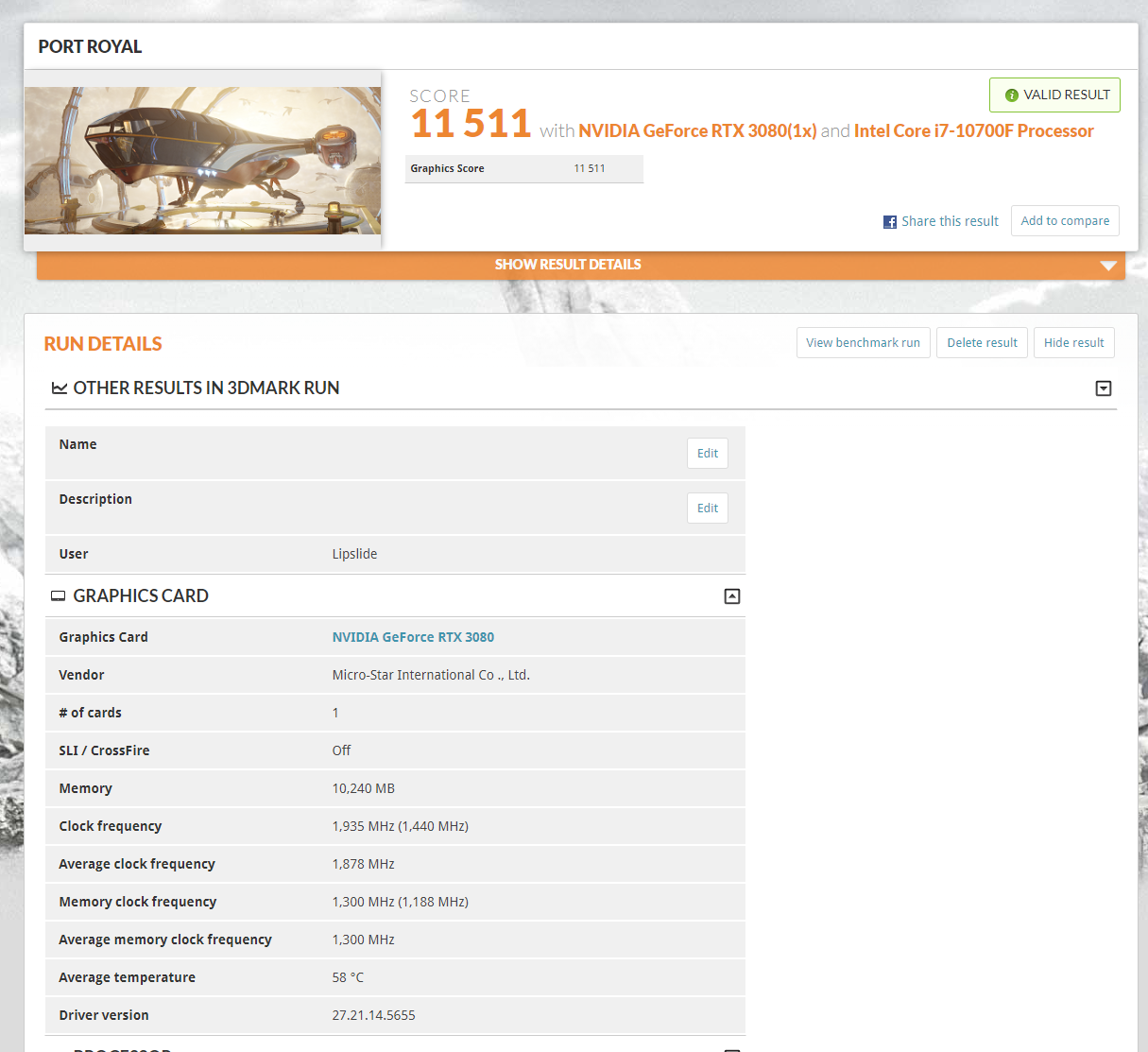Collapse the Graphics Card section
The image size is (1148, 1052).
pyautogui.click(x=732, y=596)
